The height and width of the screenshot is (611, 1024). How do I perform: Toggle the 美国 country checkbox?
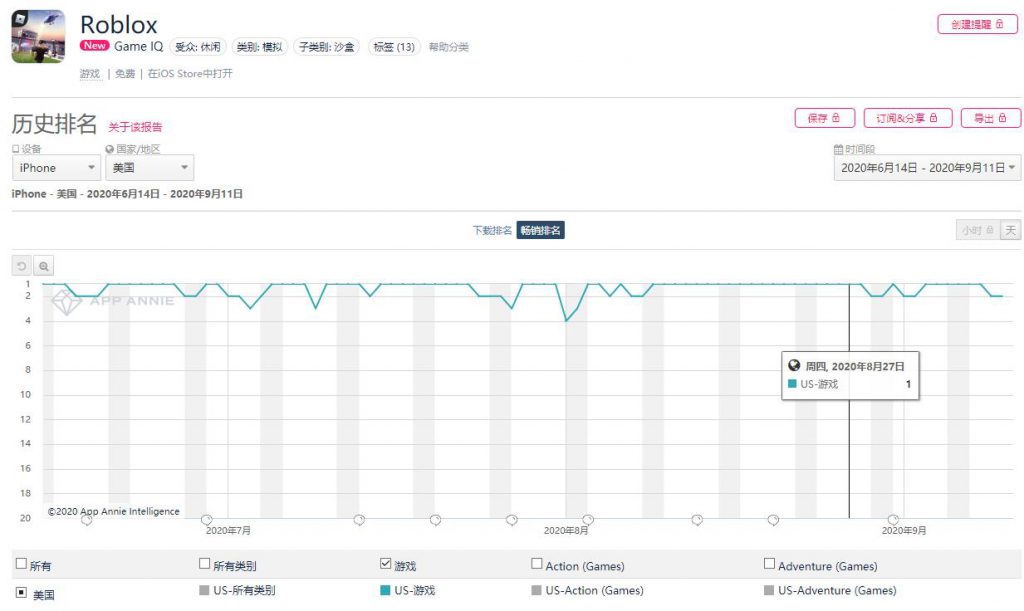coord(22,593)
